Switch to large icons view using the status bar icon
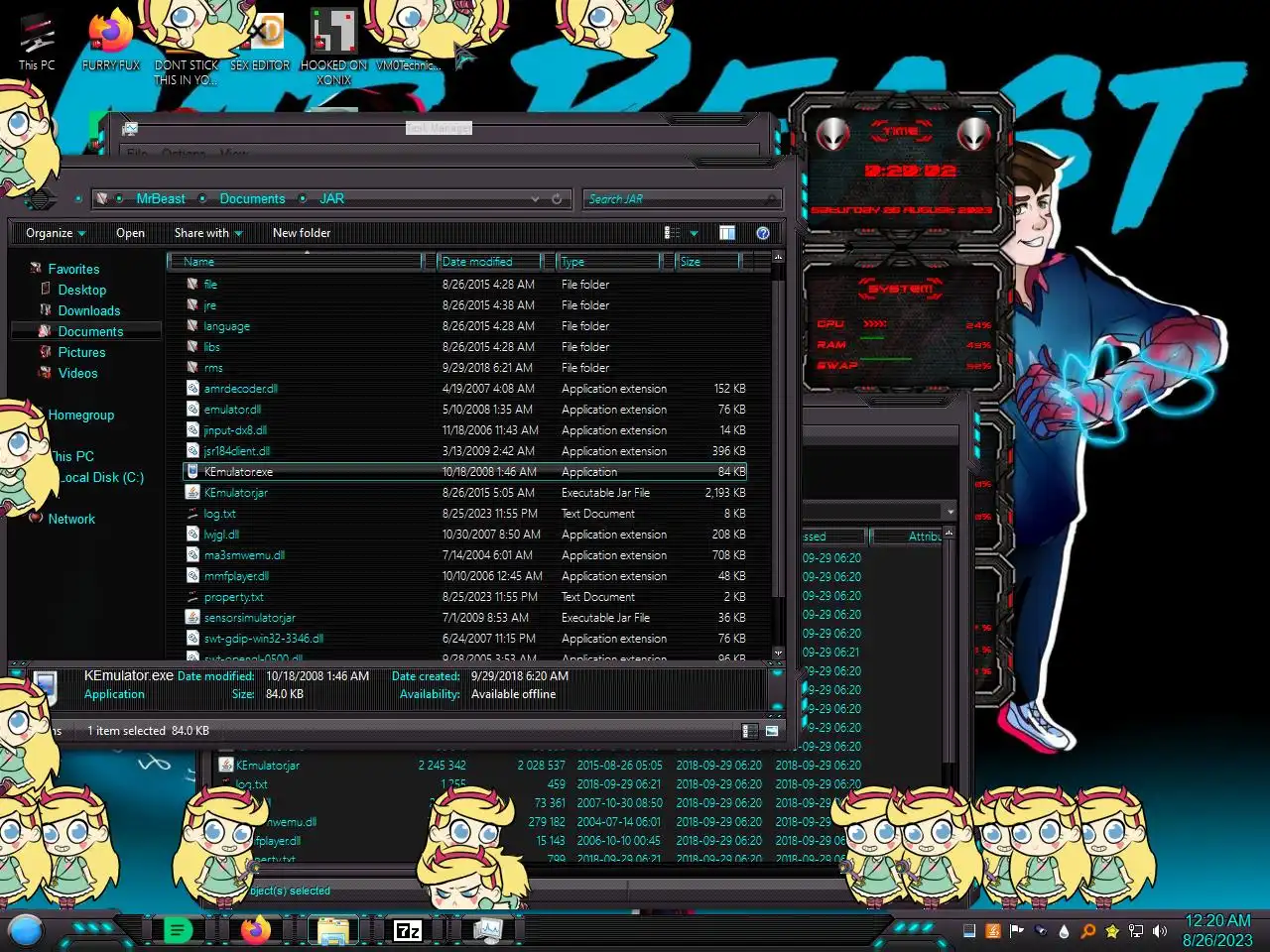This screenshot has width=1270, height=952. (772, 731)
